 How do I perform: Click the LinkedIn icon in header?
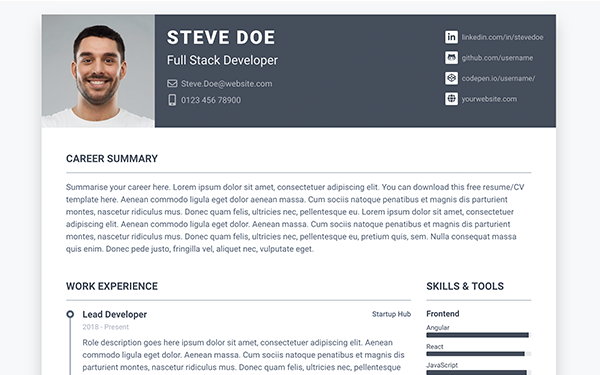tap(451, 37)
